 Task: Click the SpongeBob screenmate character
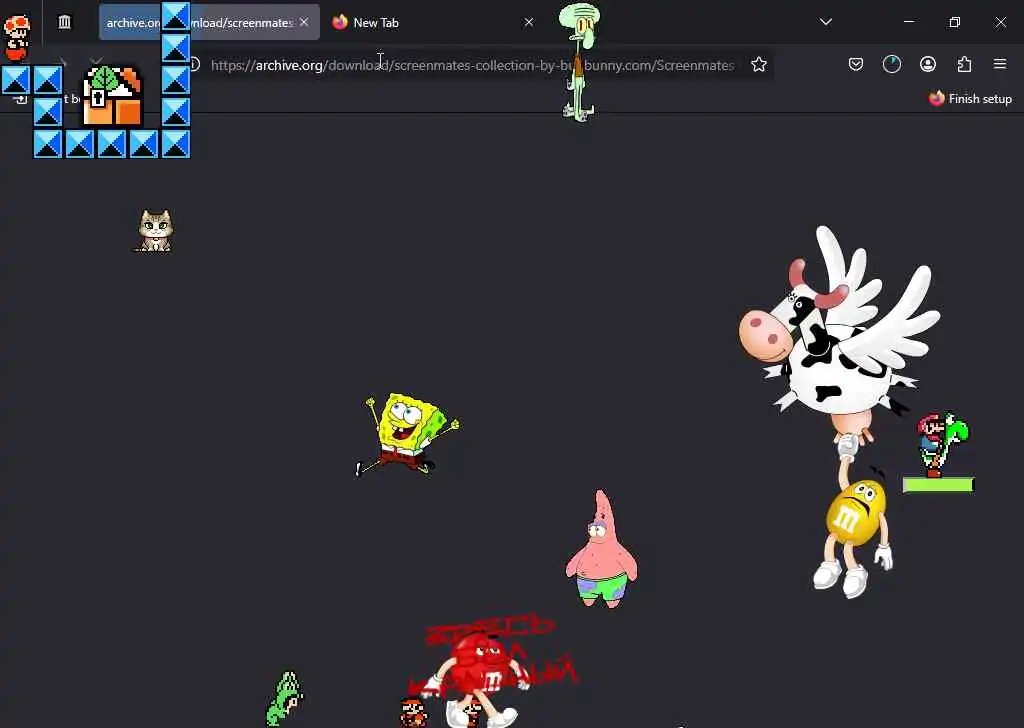click(x=407, y=434)
